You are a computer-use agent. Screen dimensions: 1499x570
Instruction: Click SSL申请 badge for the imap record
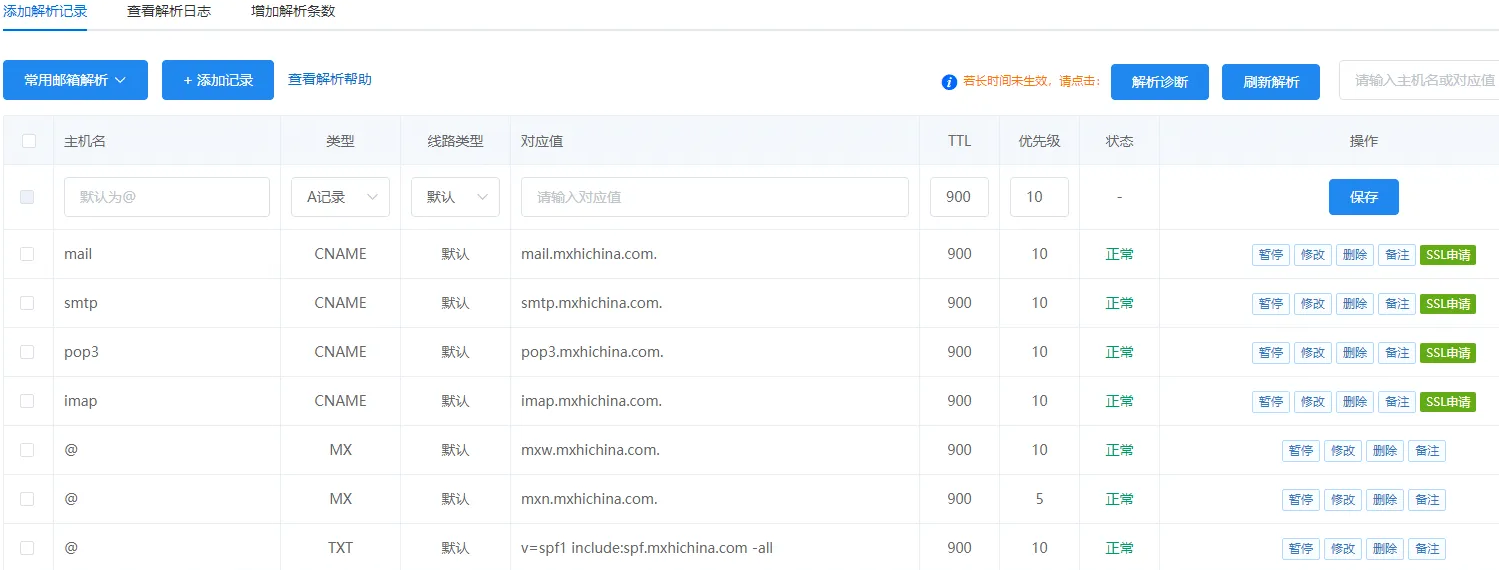tap(1447, 402)
